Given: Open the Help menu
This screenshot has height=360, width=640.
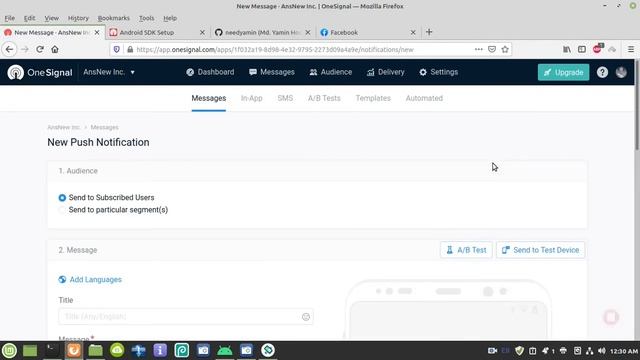Looking at the screenshot, I should pyautogui.click(x=170, y=18).
